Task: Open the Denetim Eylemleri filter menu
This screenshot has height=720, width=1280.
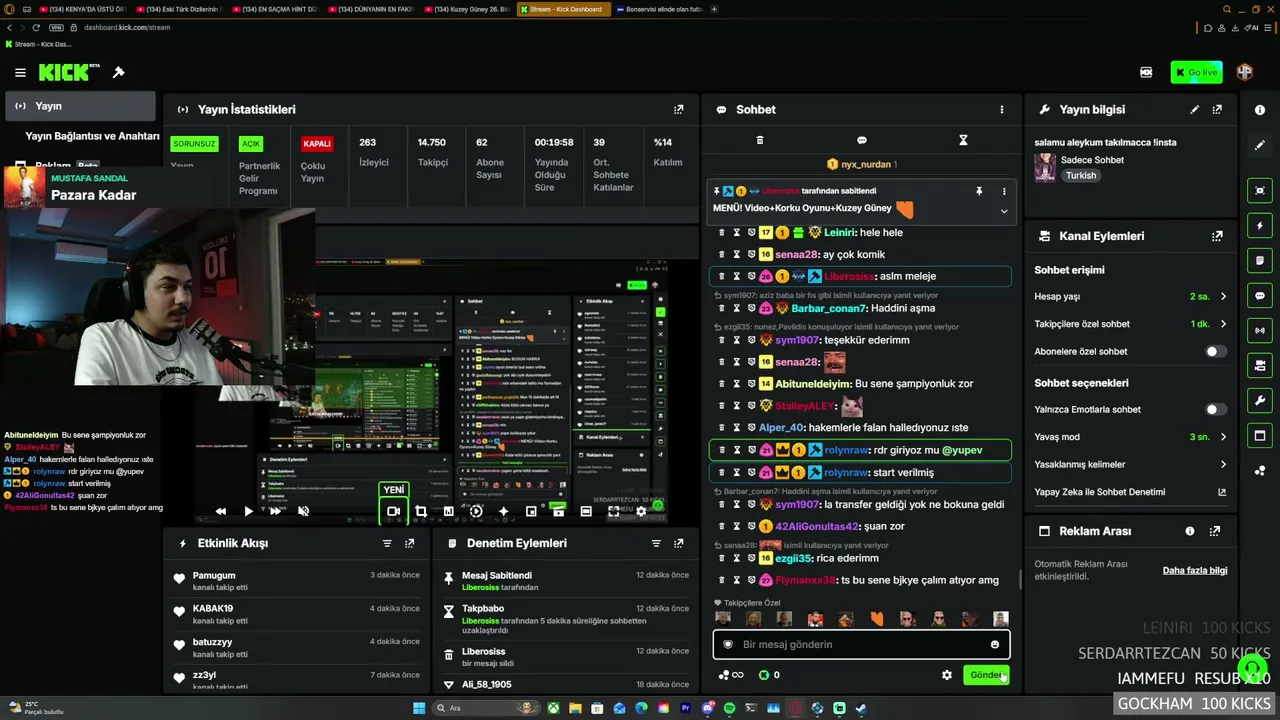Action: point(656,543)
